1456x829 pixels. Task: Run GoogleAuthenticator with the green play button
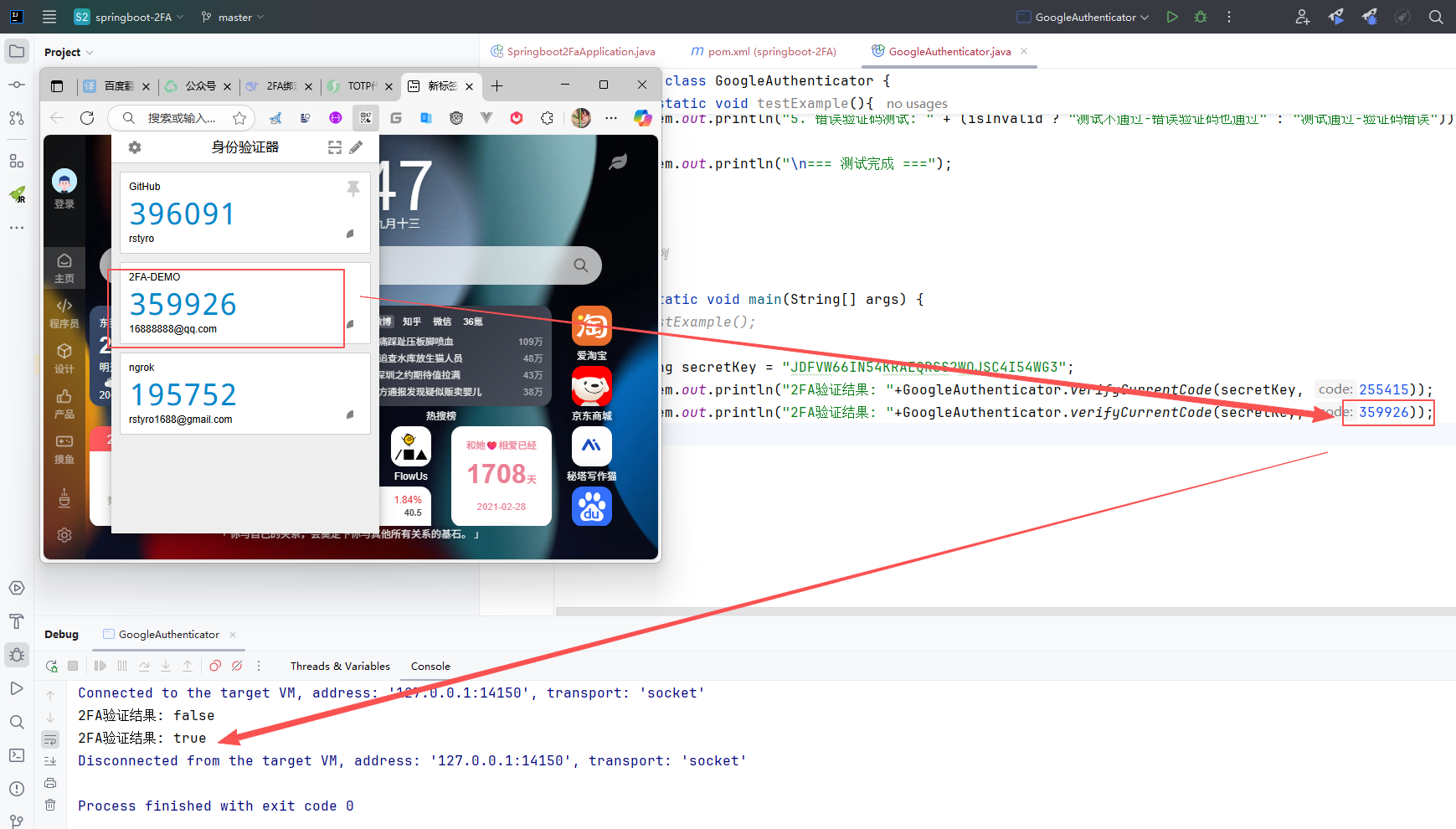point(1172,17)
